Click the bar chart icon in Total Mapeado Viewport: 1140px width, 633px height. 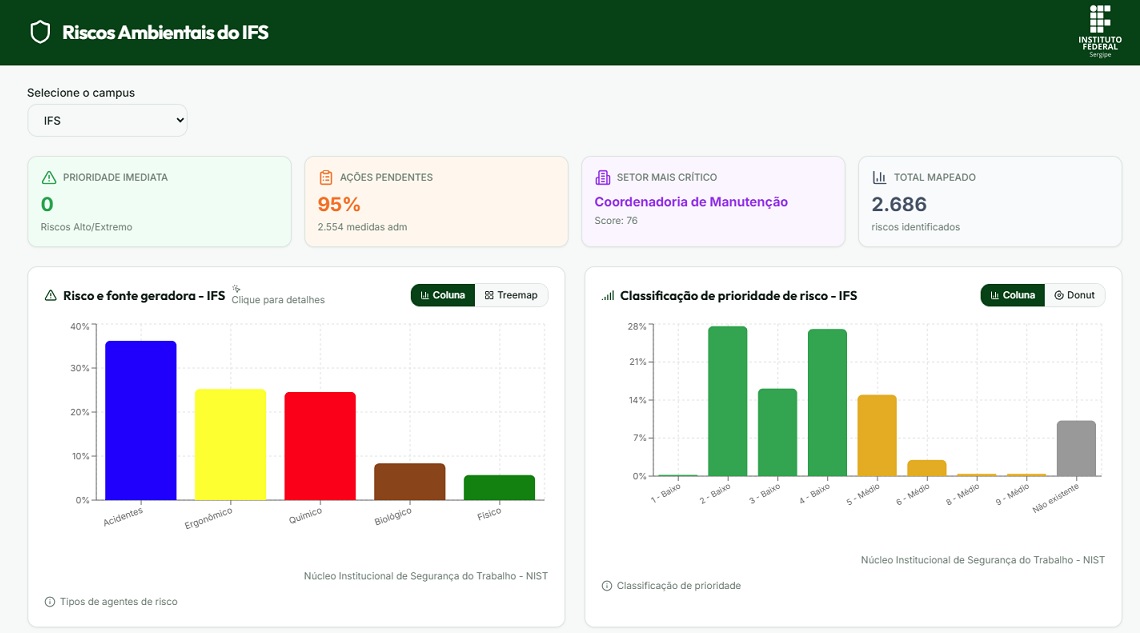(879, 177)
